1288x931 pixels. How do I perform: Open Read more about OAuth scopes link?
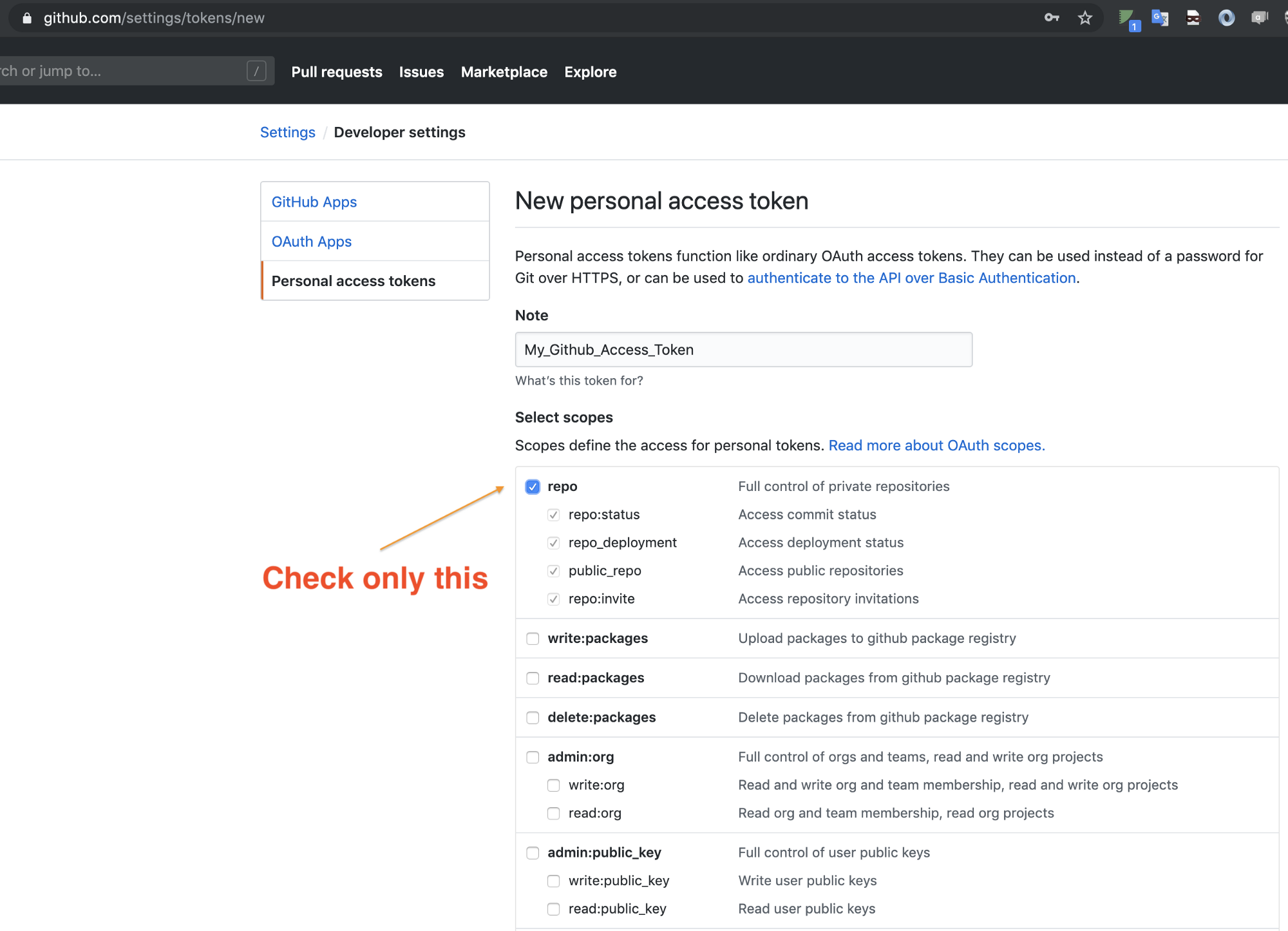click(936, 445)
